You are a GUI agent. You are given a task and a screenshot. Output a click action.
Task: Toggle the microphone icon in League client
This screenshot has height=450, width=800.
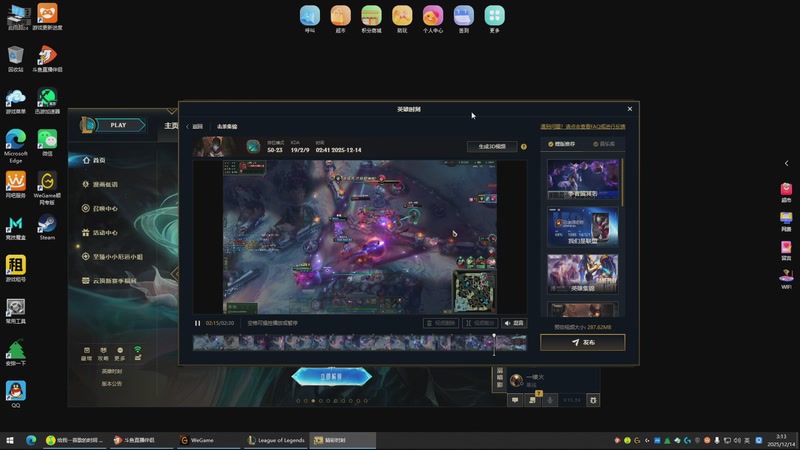point(550,400)
